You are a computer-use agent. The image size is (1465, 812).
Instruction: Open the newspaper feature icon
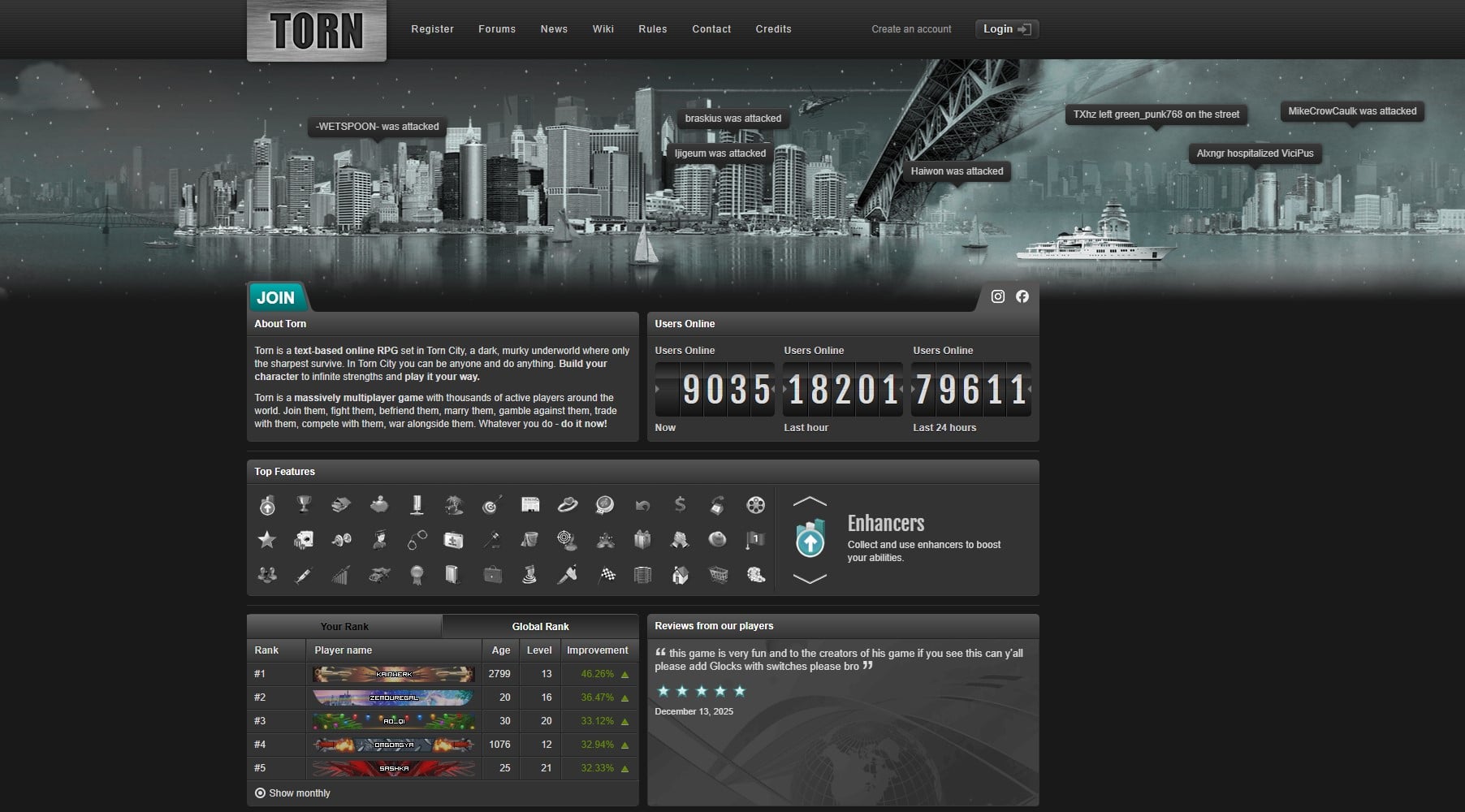[530, 505]
